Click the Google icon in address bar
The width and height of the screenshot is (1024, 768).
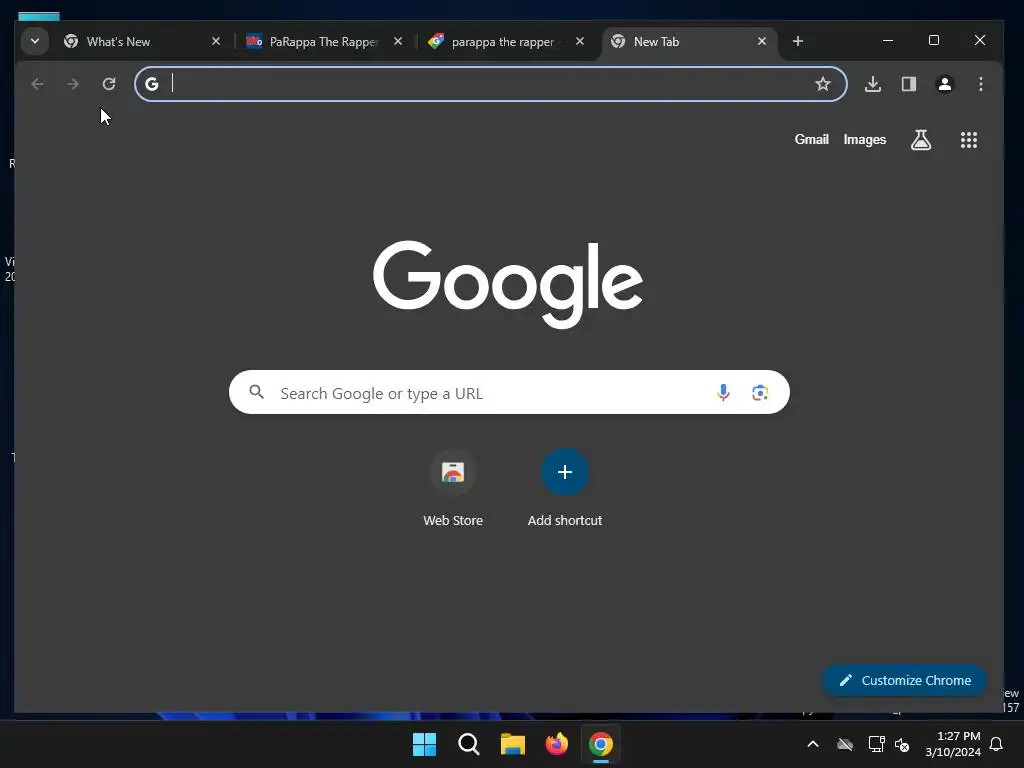click(x=152, y=84)
